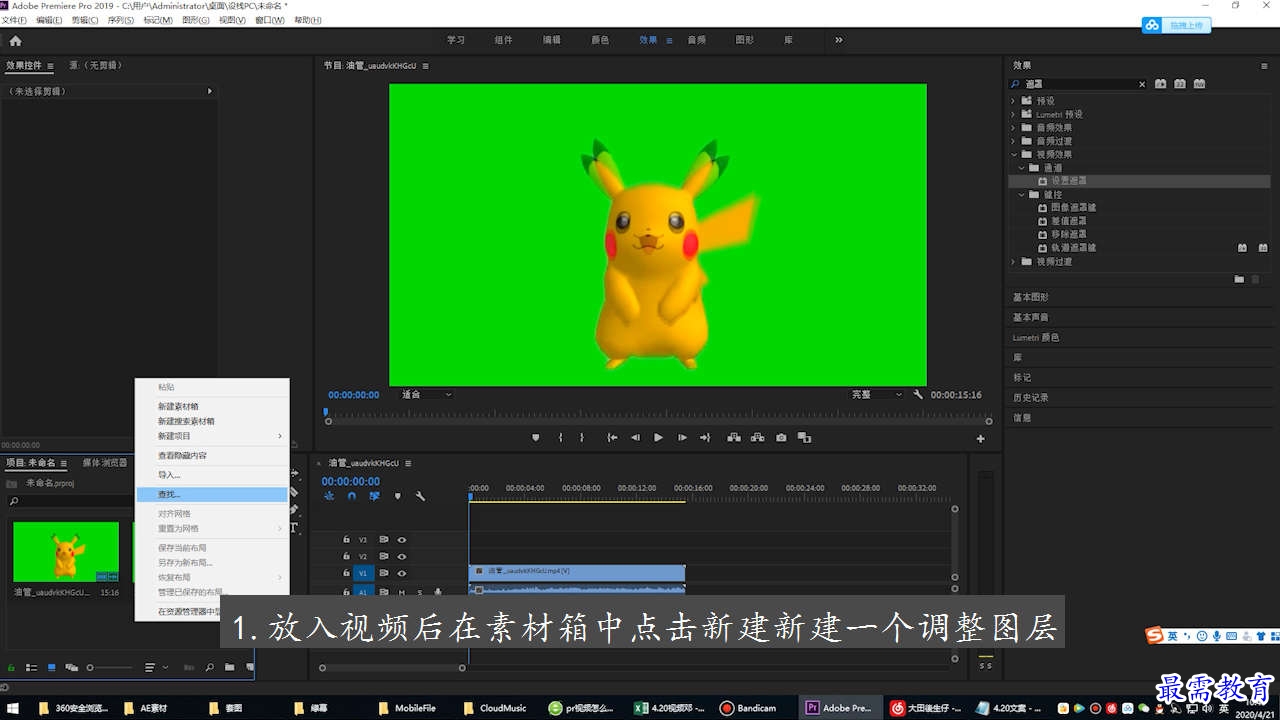
Task: Open the 文件(F) menu
Action: point(14,20)
